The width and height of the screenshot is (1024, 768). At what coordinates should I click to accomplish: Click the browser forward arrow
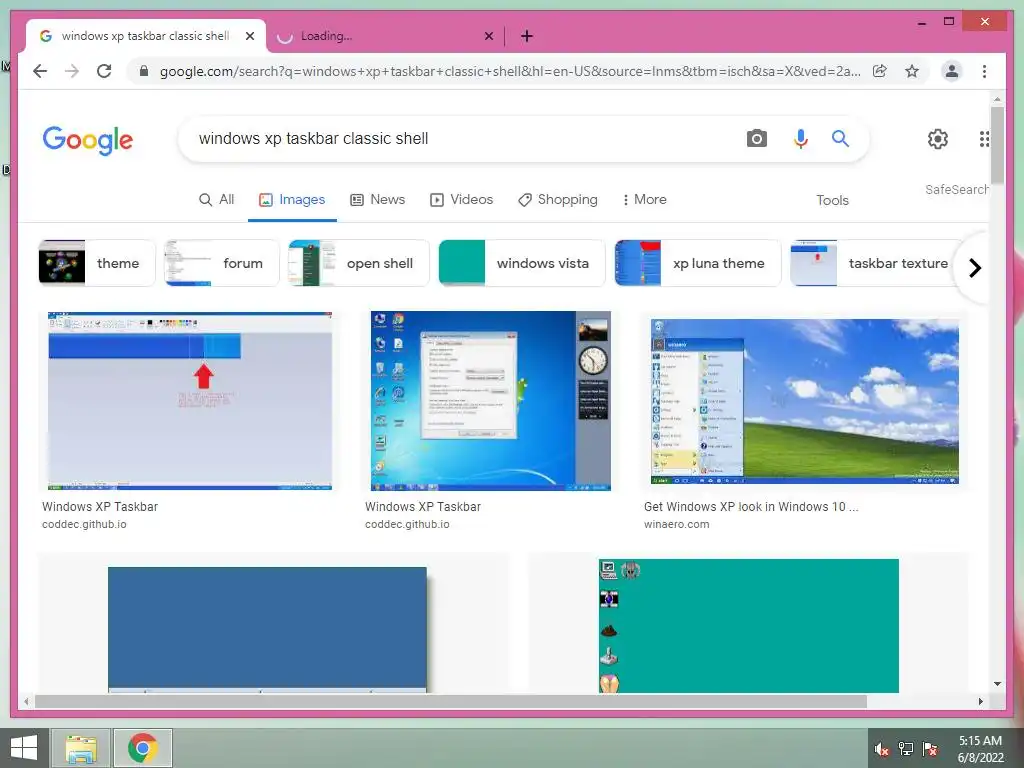[72, 71]
